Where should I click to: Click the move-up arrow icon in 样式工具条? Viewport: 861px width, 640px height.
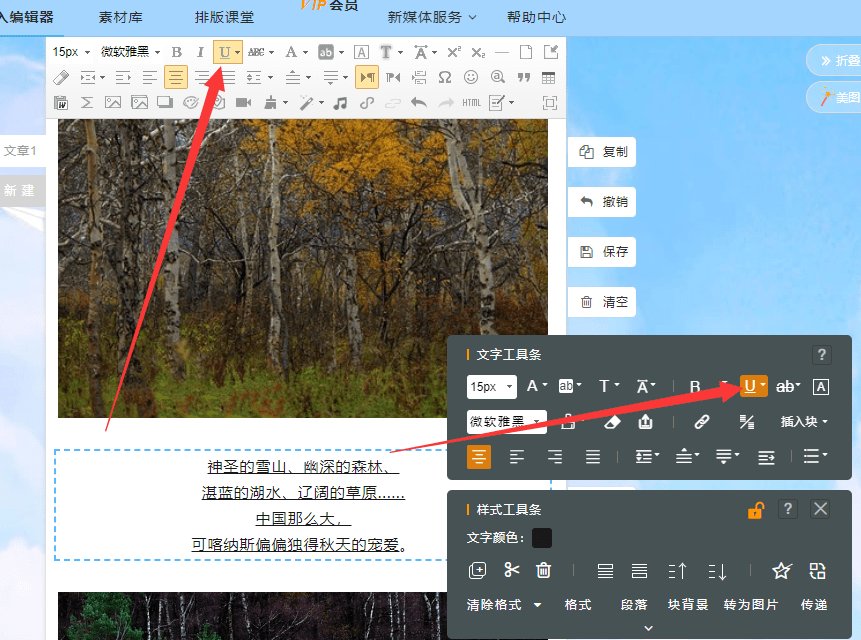pyautogui.click(x=677, y=571)
